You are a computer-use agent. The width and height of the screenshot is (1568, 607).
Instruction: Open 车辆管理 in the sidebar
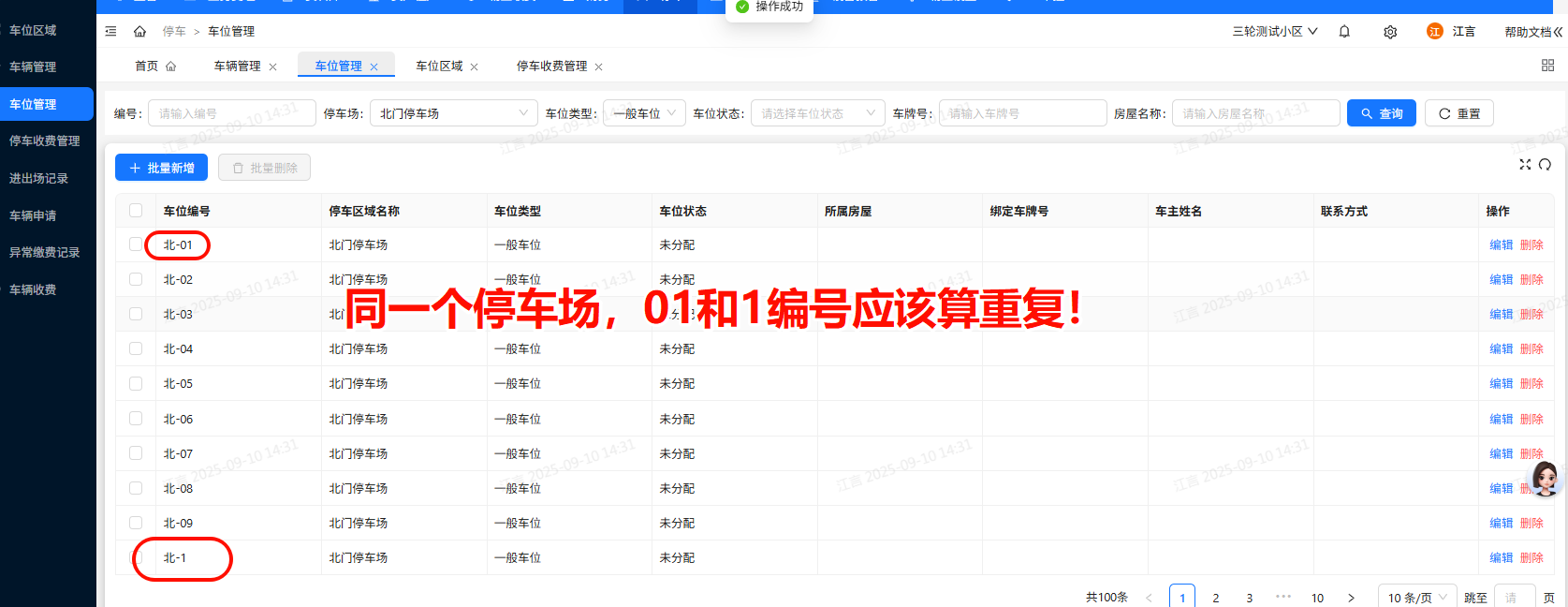(x=47, y=67)
